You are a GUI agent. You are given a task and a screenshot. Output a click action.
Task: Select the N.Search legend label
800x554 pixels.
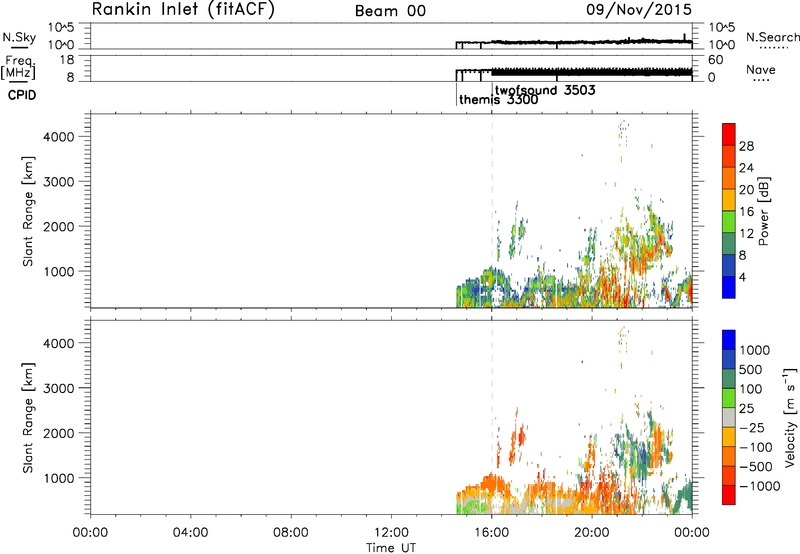click(x=773, y=37)
